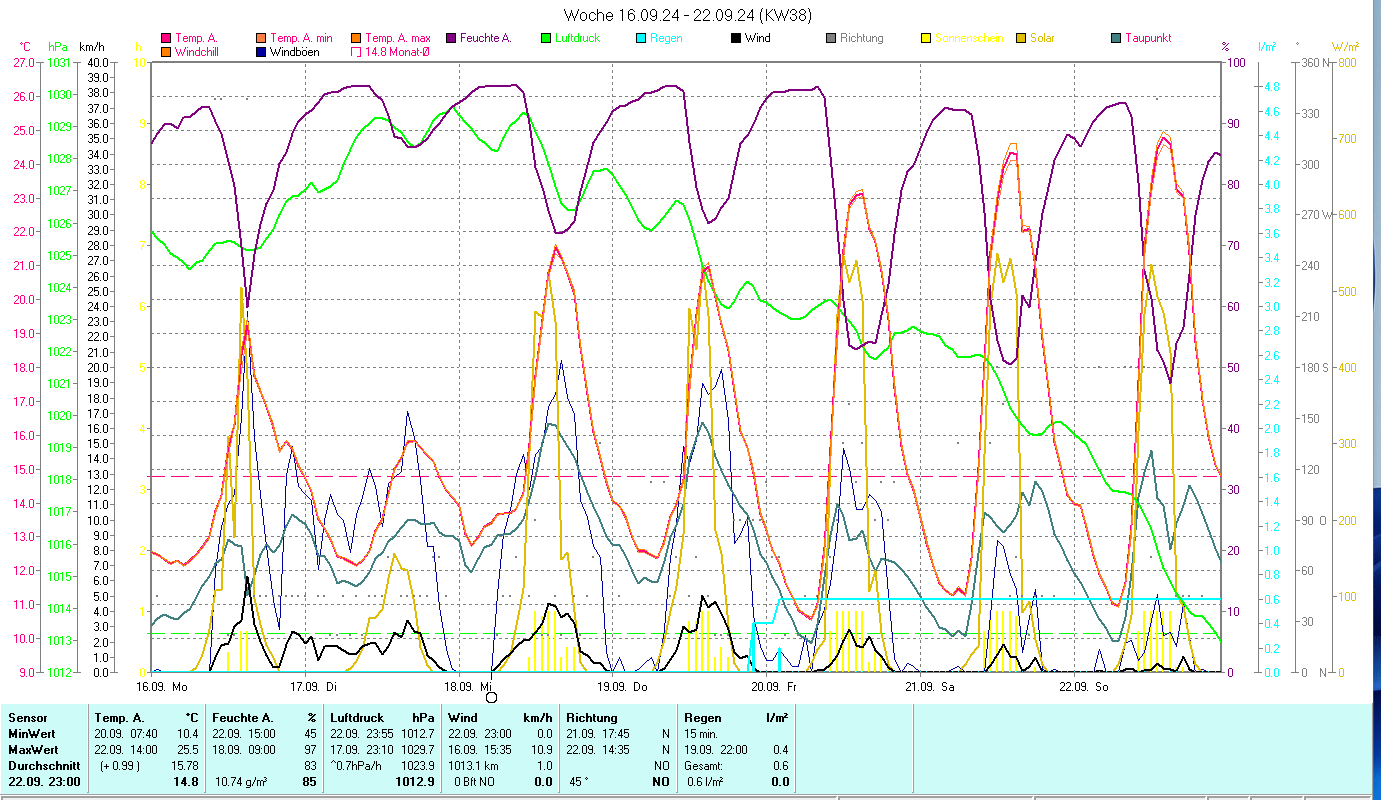
Task: Click the orange Windchill legend swatch
Action: 166,52
